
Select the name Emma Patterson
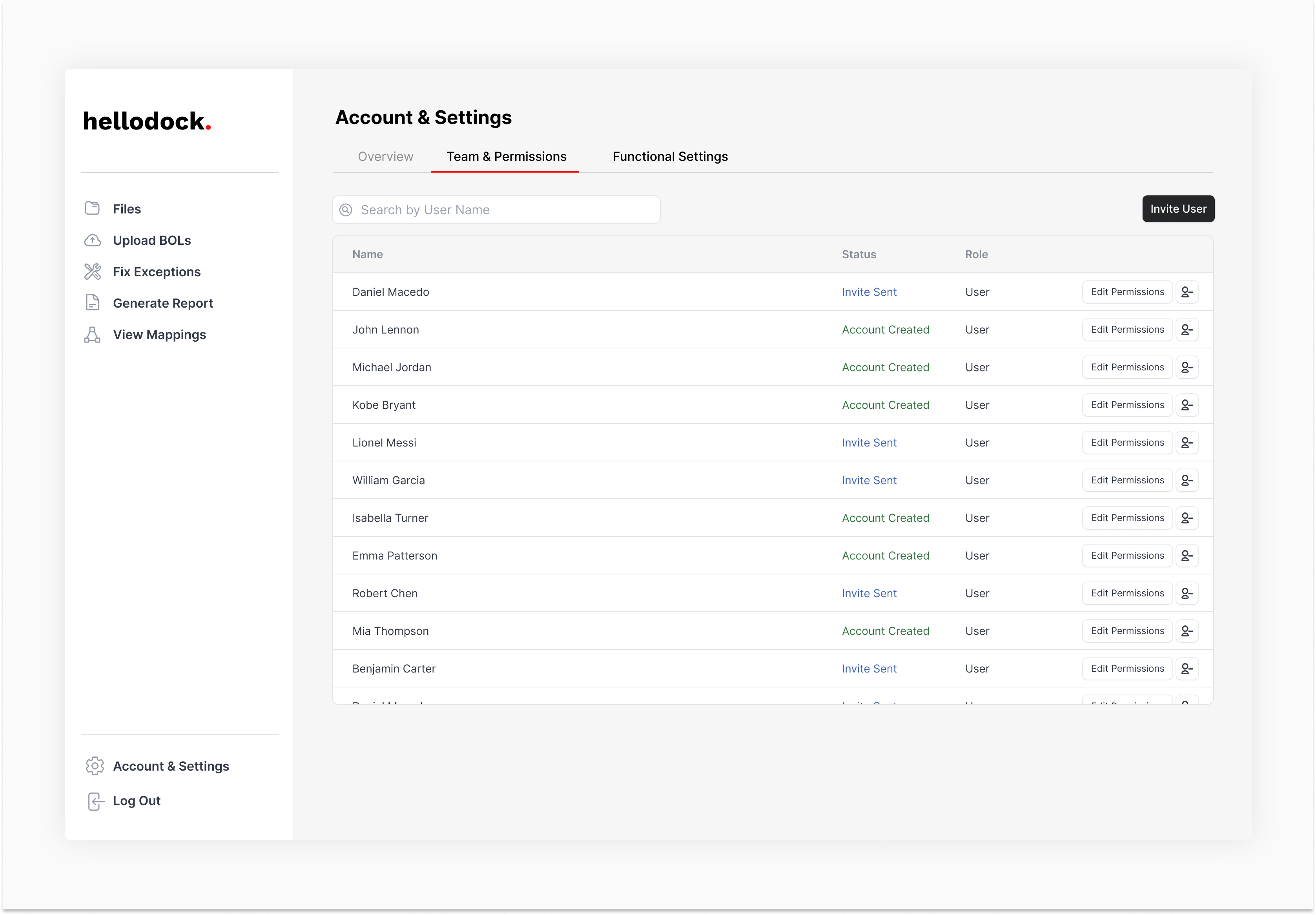click(x=394, y=556)
